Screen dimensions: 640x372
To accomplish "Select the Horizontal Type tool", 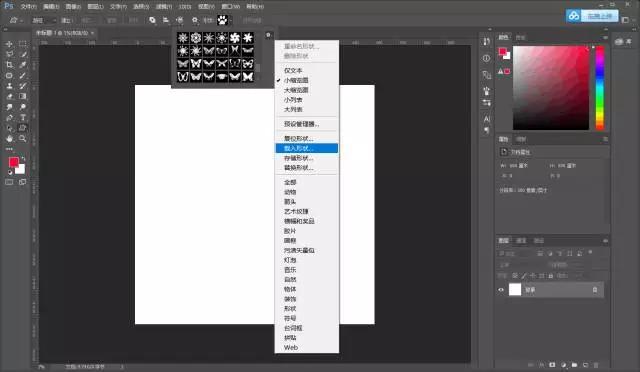I will pyautogui.click(x=22, y=118).
